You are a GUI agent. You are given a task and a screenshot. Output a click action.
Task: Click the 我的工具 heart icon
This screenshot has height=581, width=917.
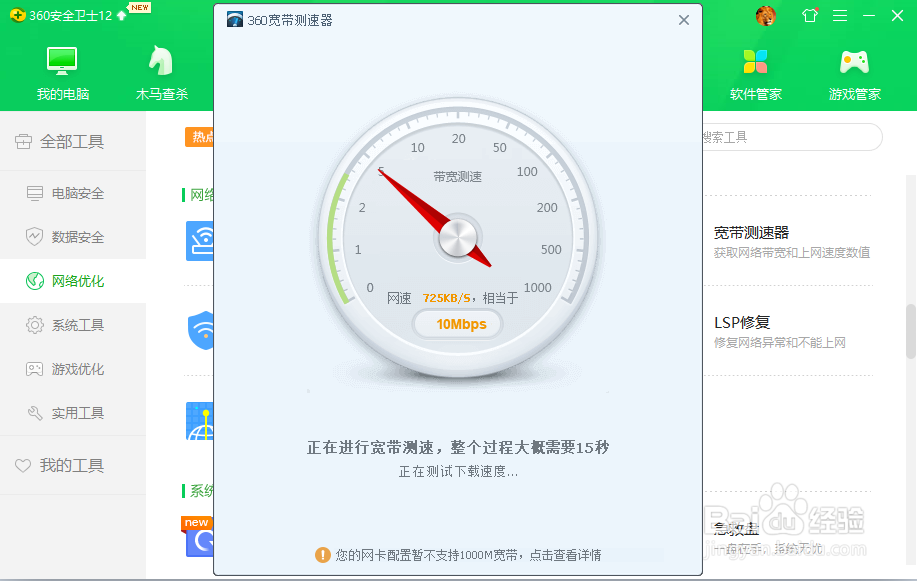point(23,466)
